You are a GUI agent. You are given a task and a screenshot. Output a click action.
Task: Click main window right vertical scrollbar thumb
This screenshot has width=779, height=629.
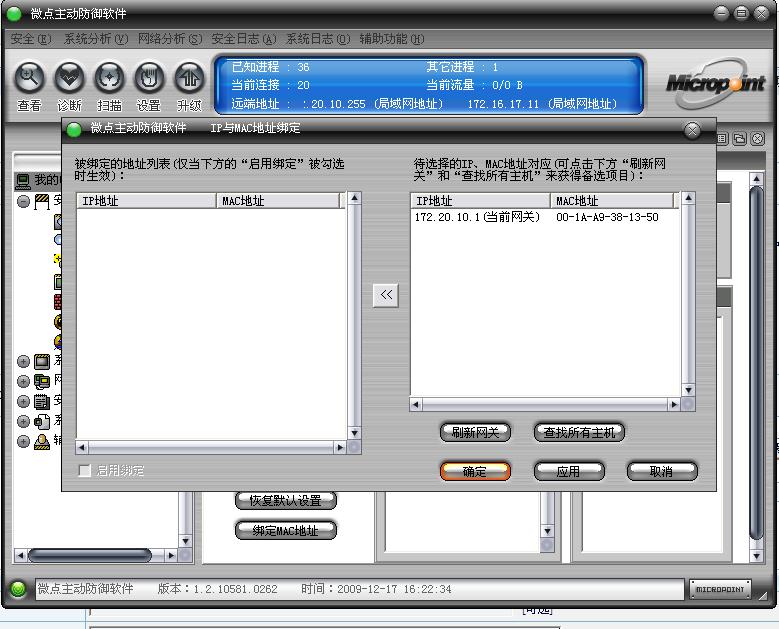756,363
